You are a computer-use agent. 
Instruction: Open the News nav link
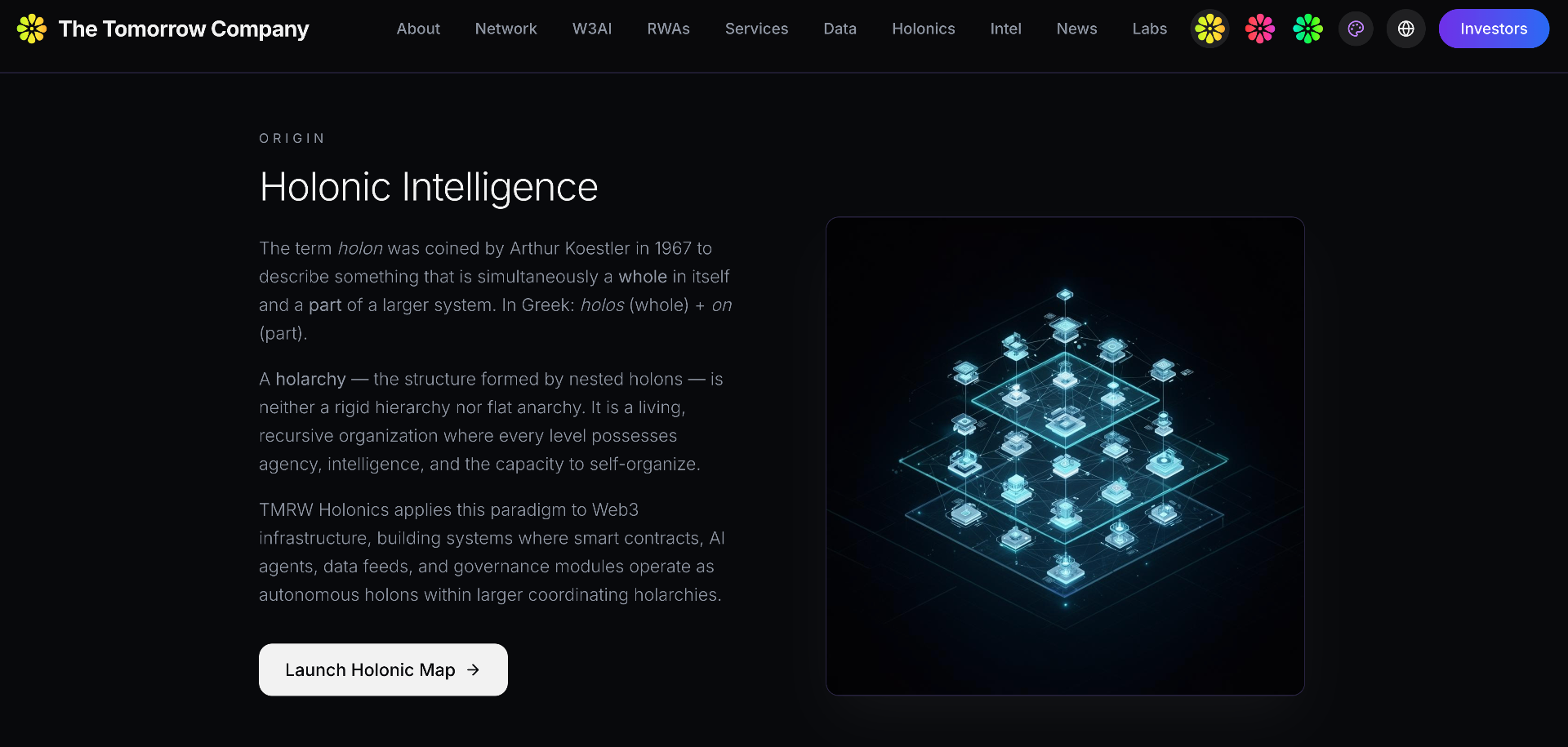(1077, 29)
